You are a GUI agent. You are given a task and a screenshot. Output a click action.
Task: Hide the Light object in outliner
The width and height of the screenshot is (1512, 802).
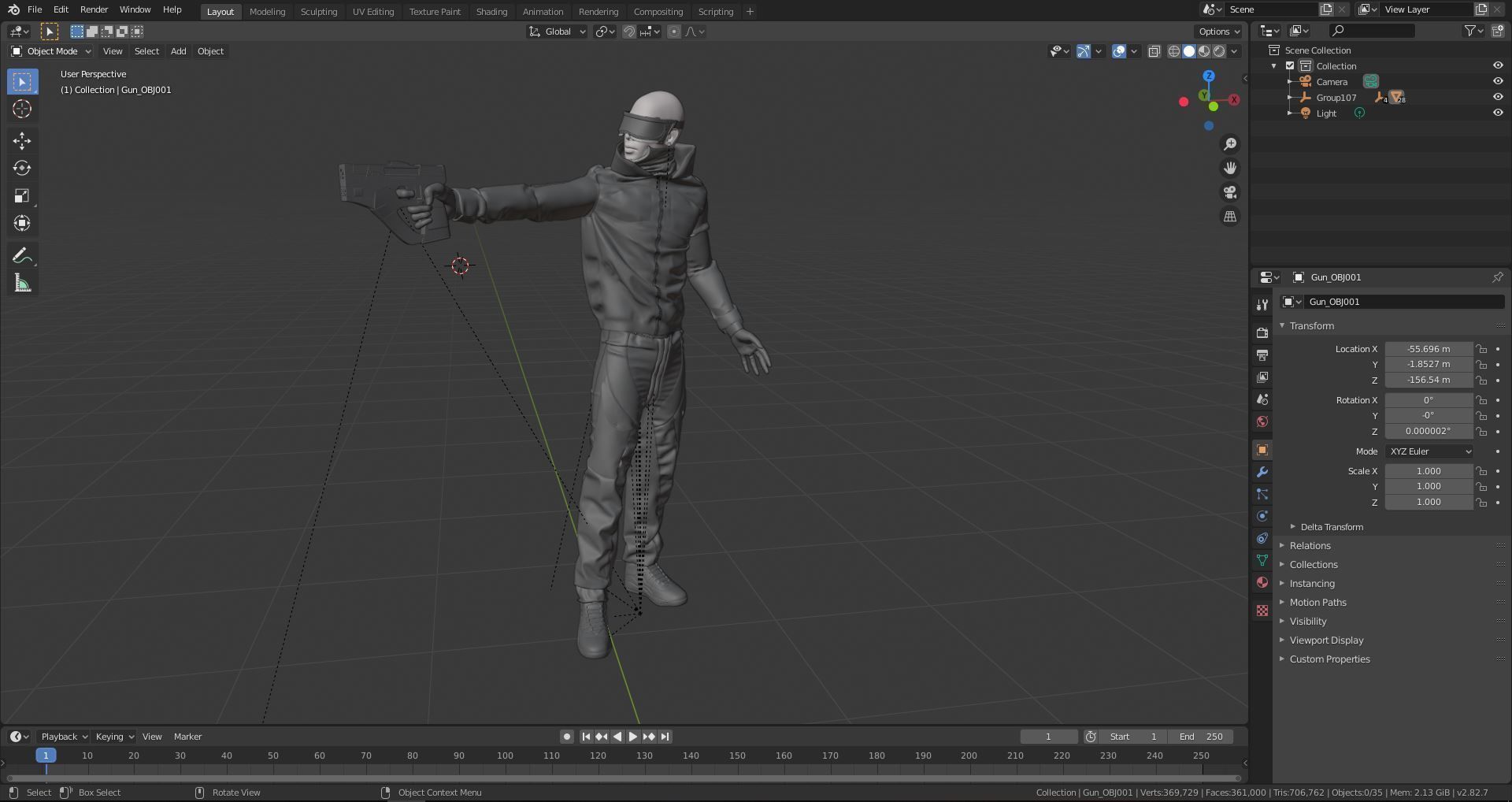click(1498, 113)
